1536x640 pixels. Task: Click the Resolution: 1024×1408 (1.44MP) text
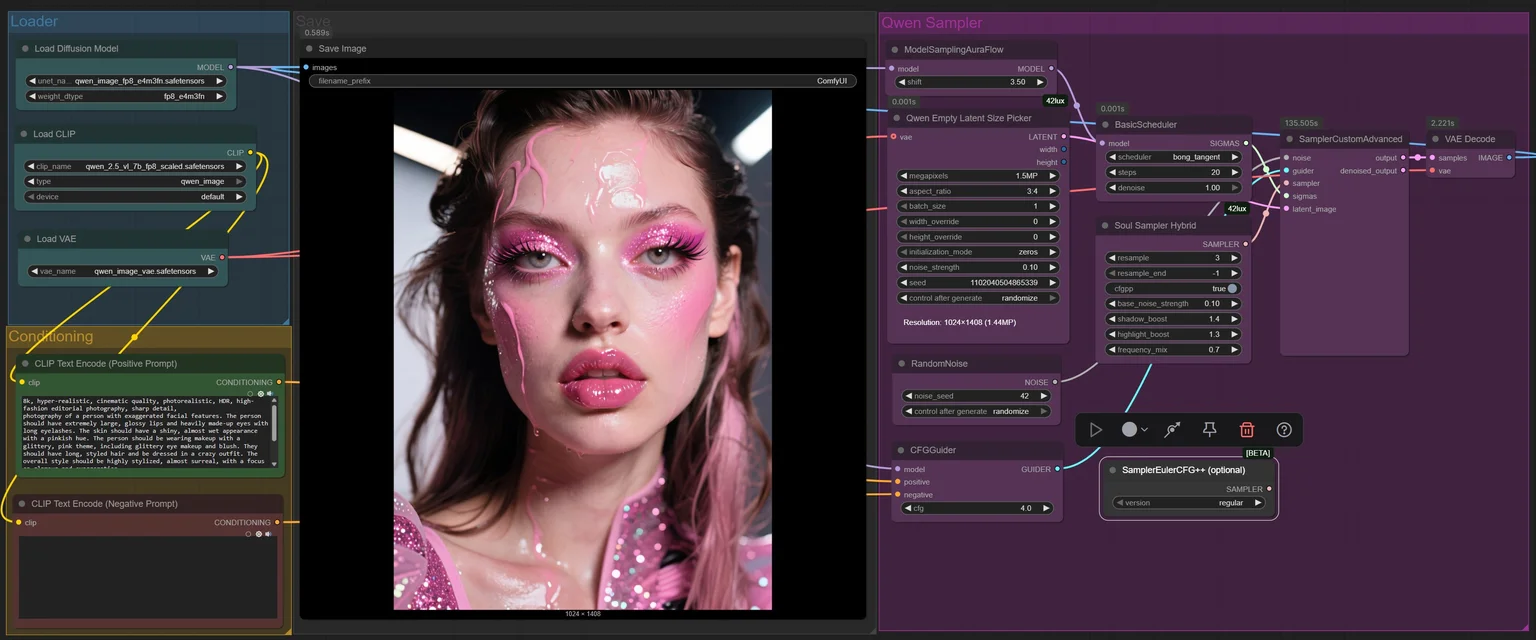click(959, 322)
